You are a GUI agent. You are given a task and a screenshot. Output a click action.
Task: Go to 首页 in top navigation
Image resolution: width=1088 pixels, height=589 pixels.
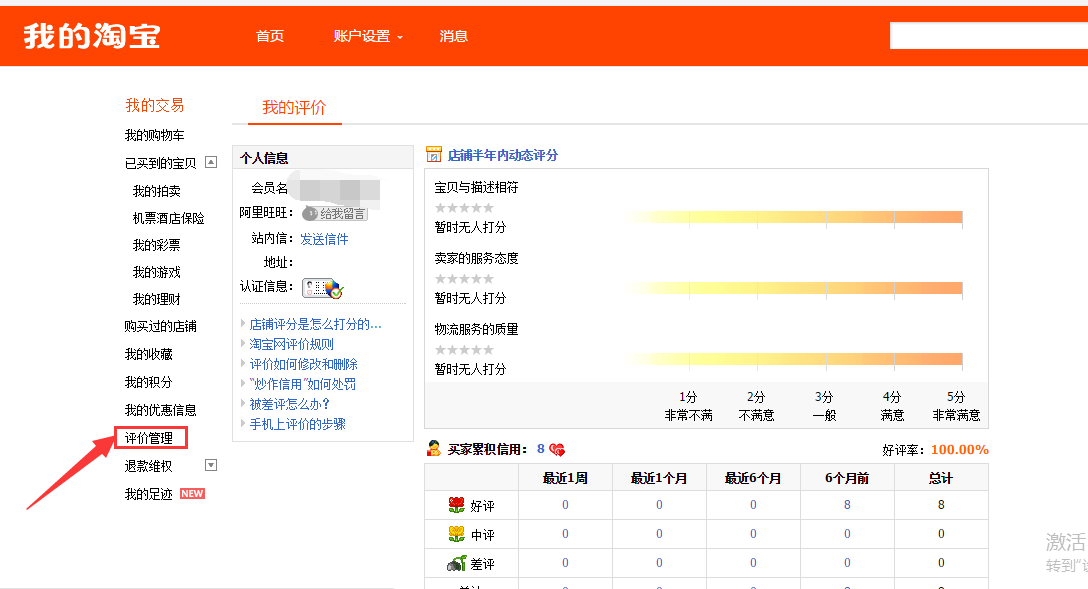(270, 36)
